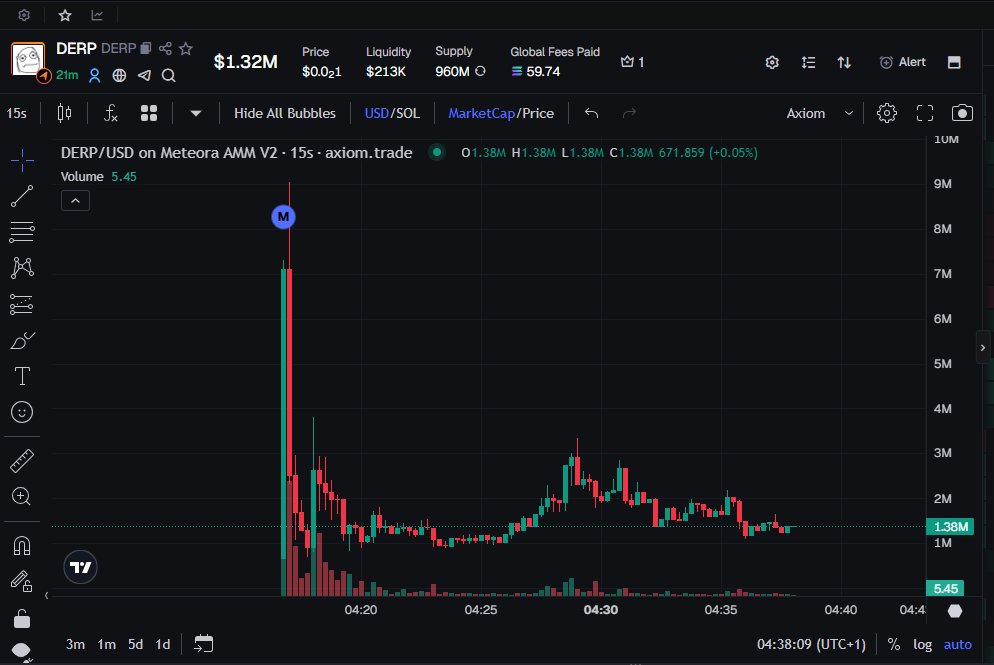
Task: Set the 1m date range
Action: tap(106, 644)
